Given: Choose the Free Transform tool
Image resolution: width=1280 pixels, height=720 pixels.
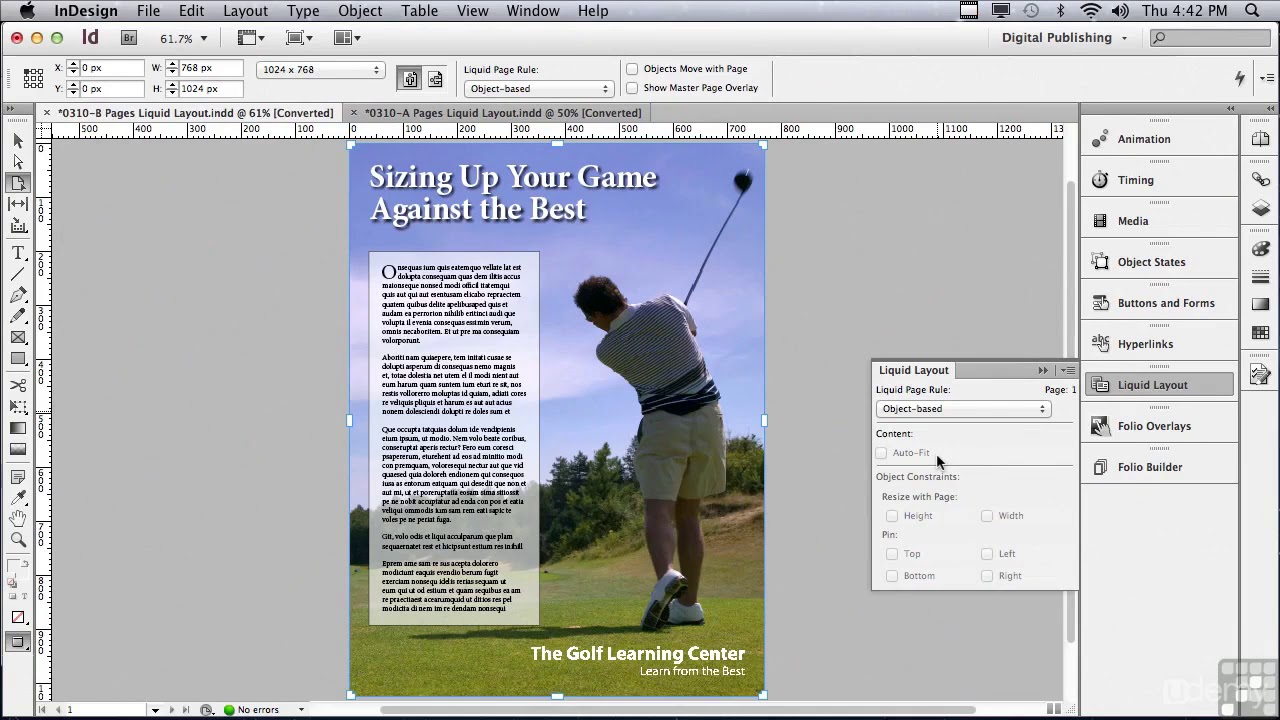Looking at the screenshot, I should pos(18,407).
